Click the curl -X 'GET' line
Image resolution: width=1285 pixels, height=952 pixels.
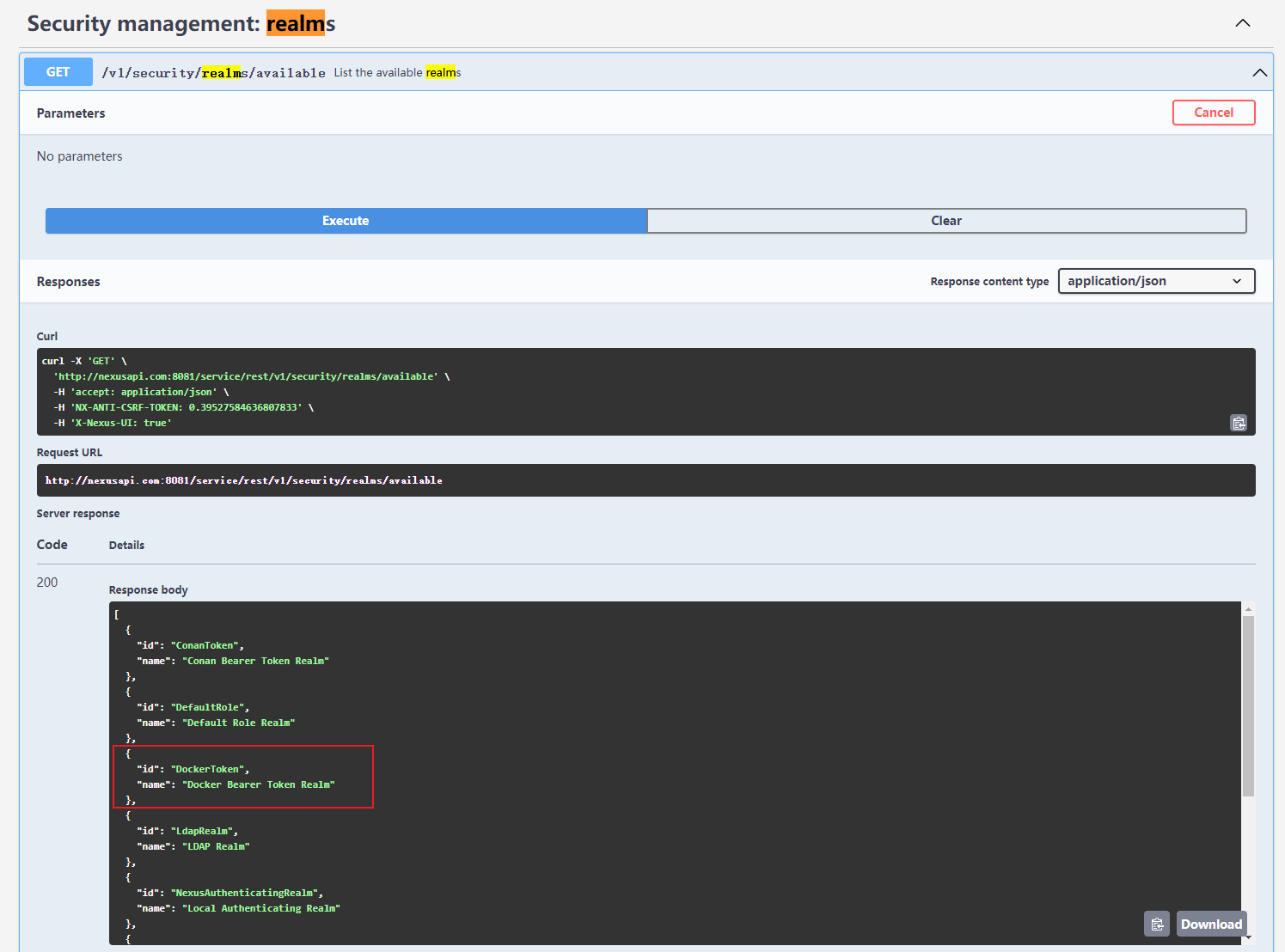click(x=84, y=361)
